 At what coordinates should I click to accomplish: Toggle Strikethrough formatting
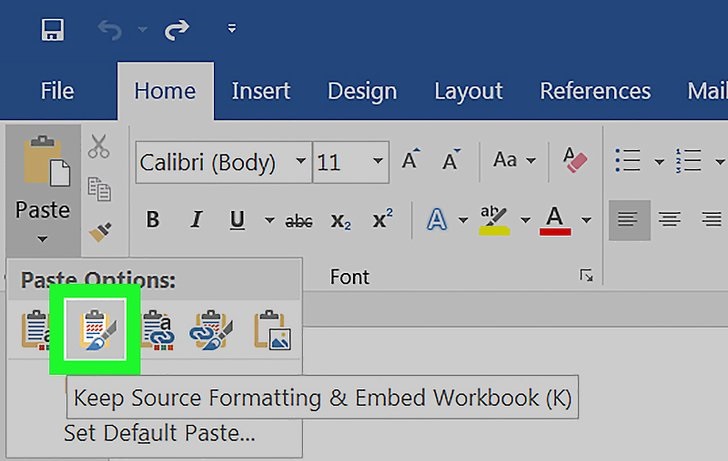[299, 221]
